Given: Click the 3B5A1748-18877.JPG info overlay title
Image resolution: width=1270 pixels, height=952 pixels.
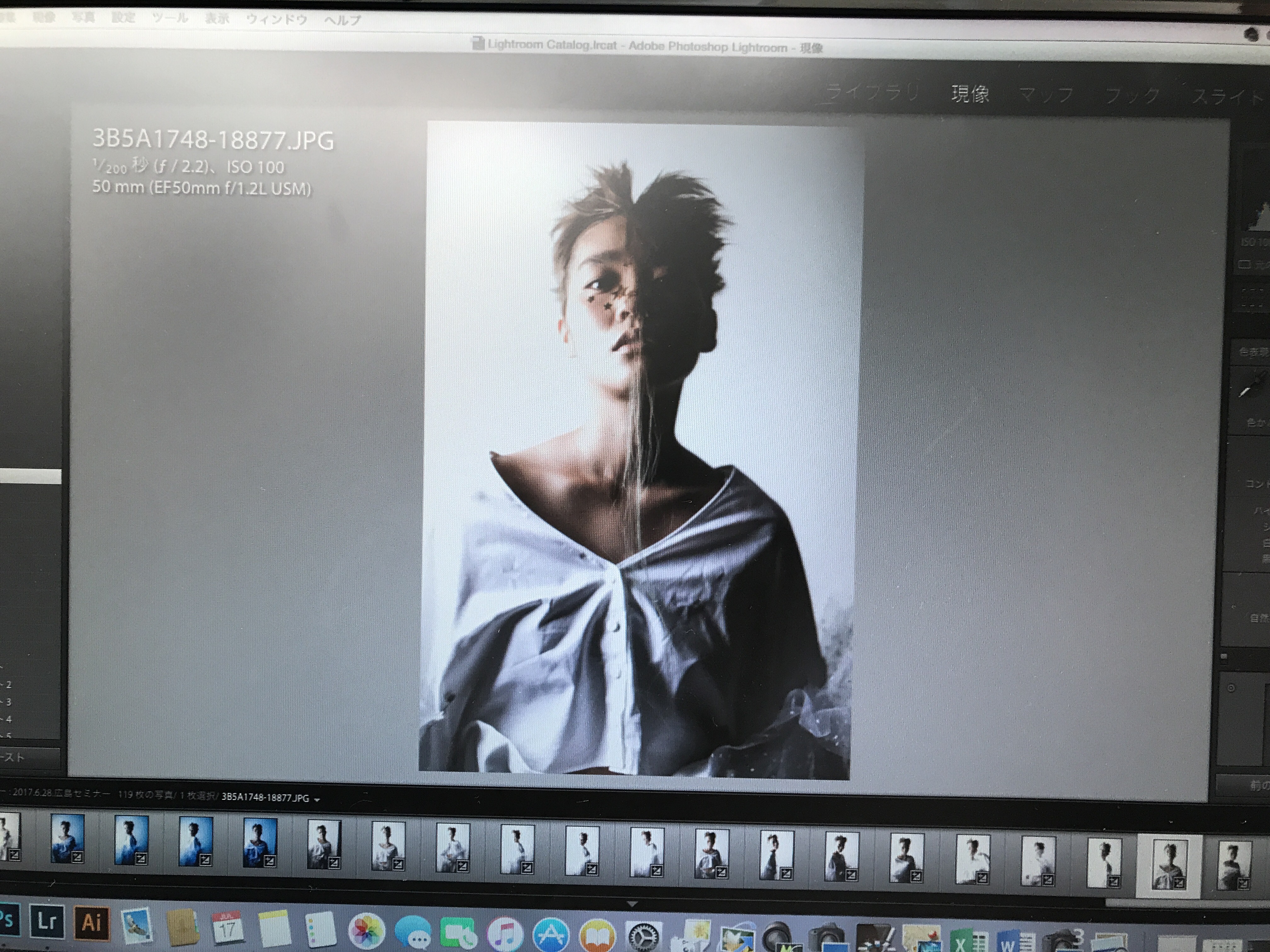Looking at the screenshot, I should coord(213,139).
